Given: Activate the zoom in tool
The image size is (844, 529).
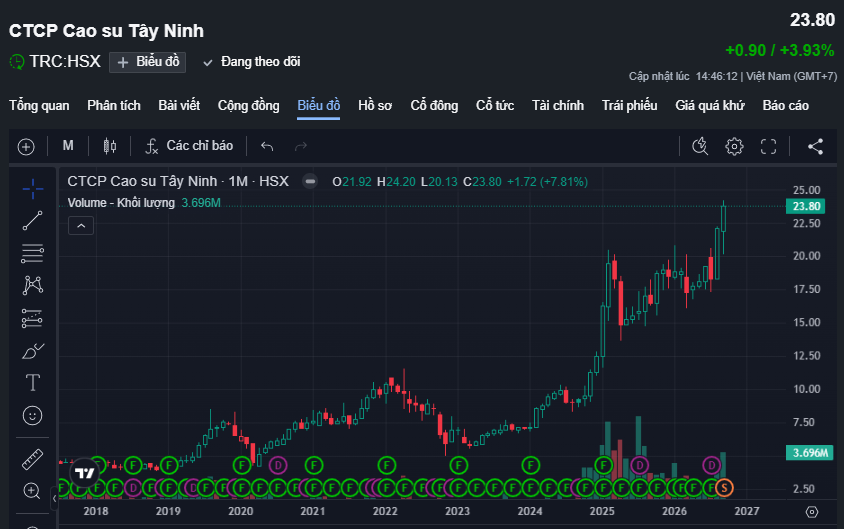Looking at the screenshot, I should click(x=32, y=491).
